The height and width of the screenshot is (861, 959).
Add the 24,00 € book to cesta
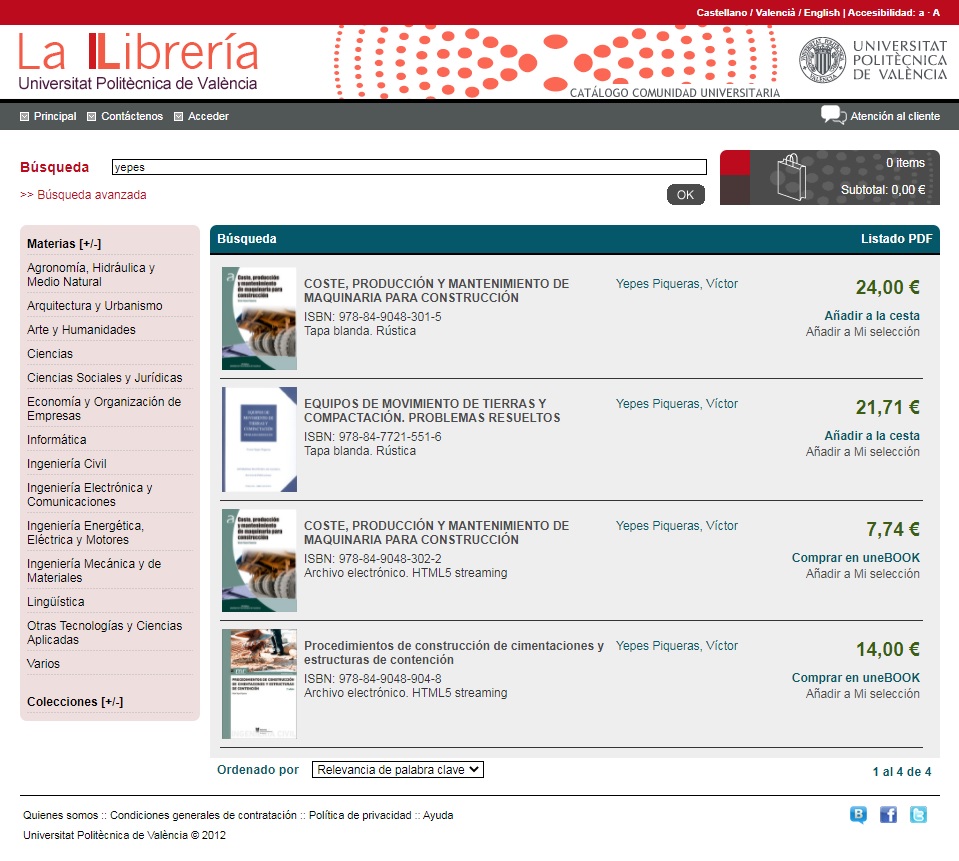(871, 316)
